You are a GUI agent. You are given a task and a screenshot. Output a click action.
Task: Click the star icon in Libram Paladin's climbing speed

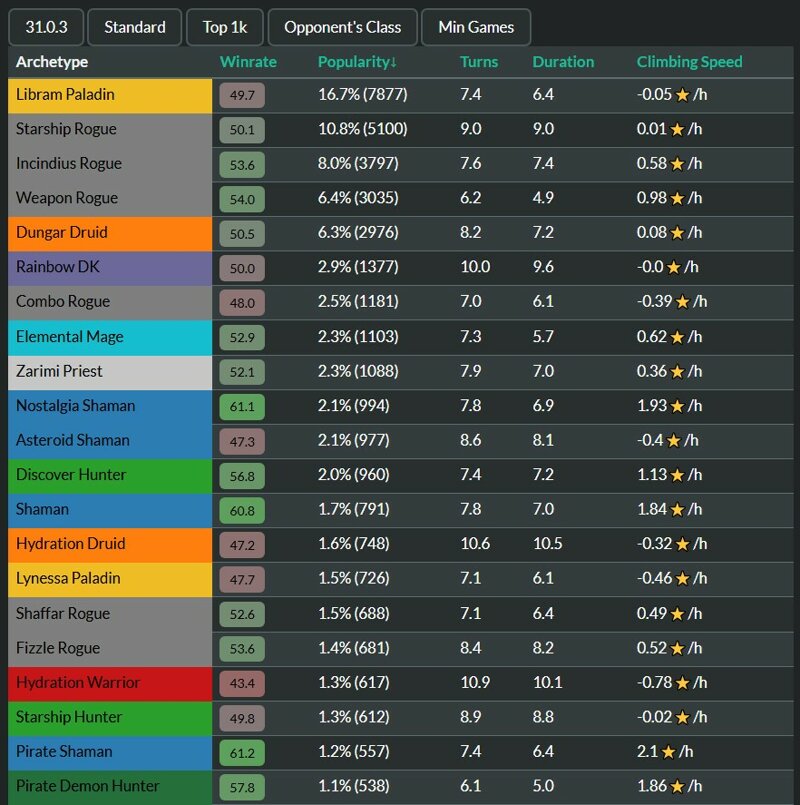coord(682,95)
